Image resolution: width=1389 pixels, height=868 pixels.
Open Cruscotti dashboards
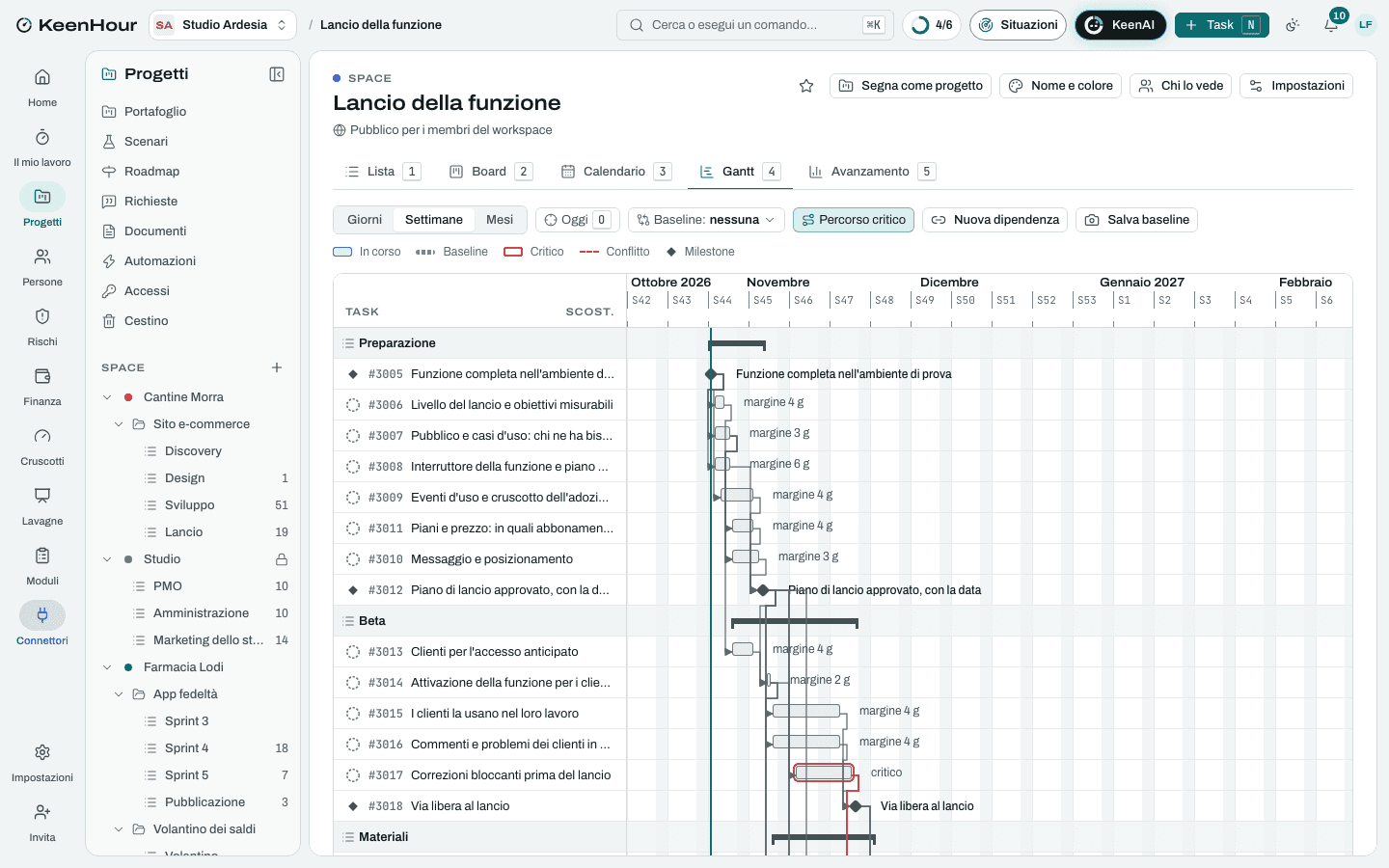[42, 447]
